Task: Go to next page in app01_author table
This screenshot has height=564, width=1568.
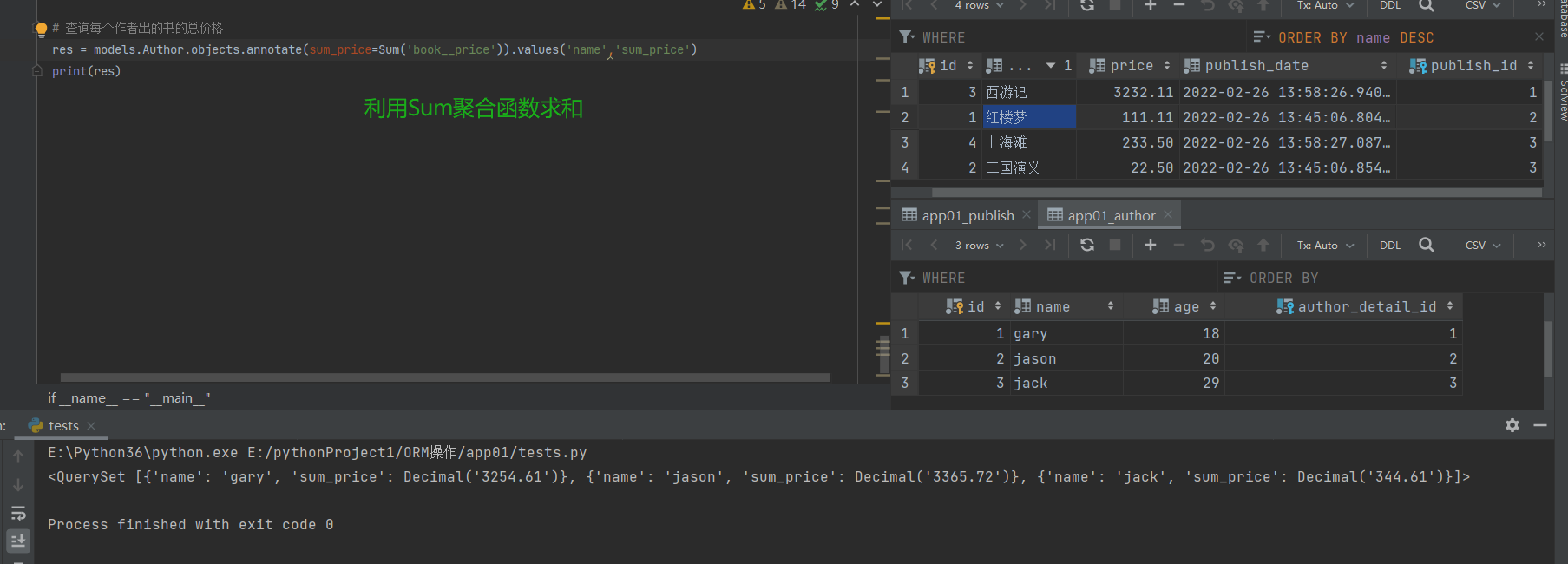Action: pyautogui.click(x=1023, y=246)
